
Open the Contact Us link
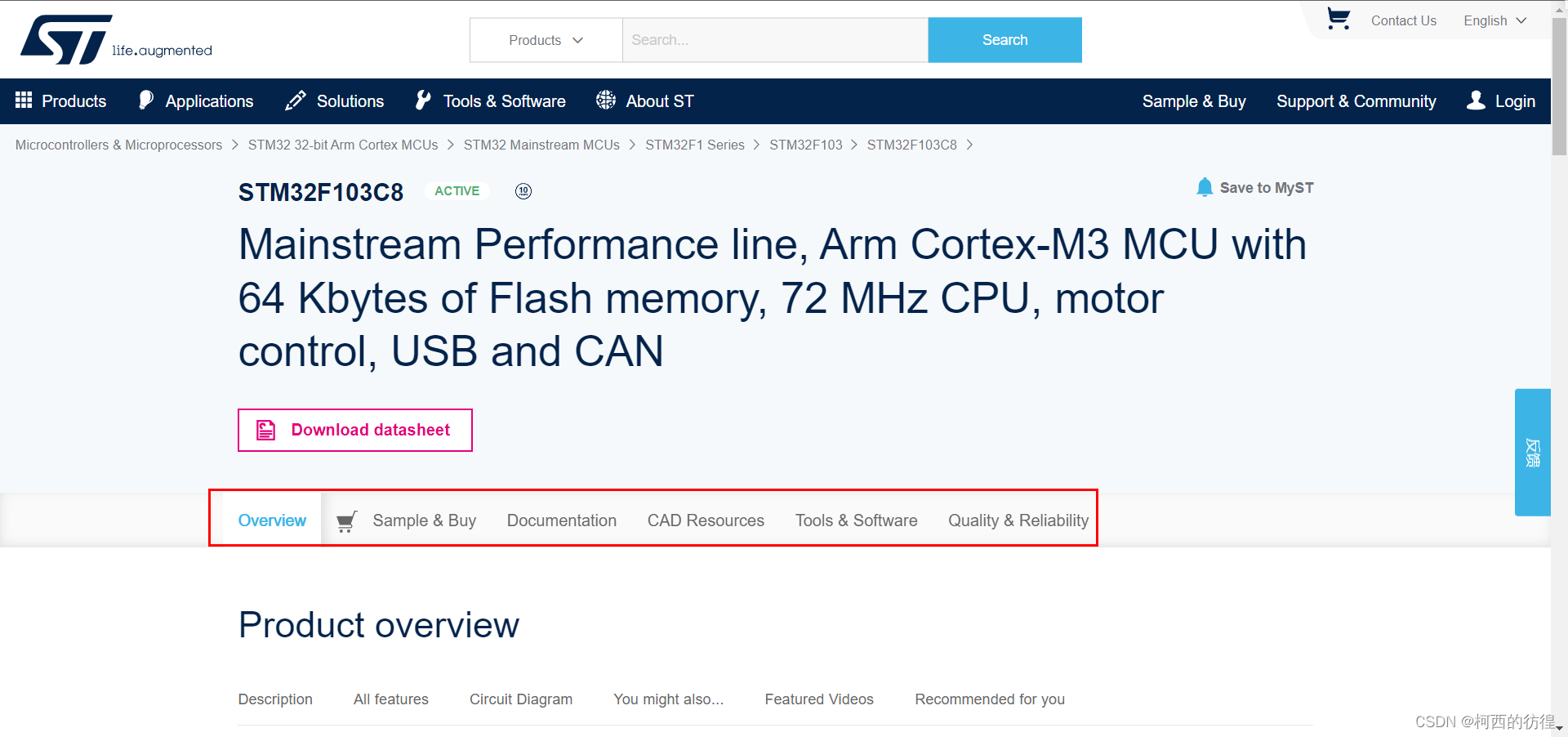click(x=1403, y=20)
